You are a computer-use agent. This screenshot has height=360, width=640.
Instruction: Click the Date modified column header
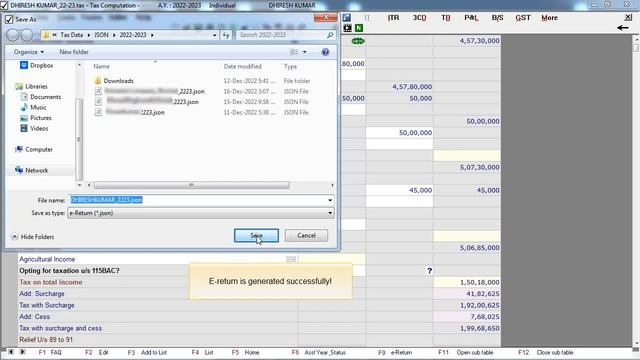(242, 66)
